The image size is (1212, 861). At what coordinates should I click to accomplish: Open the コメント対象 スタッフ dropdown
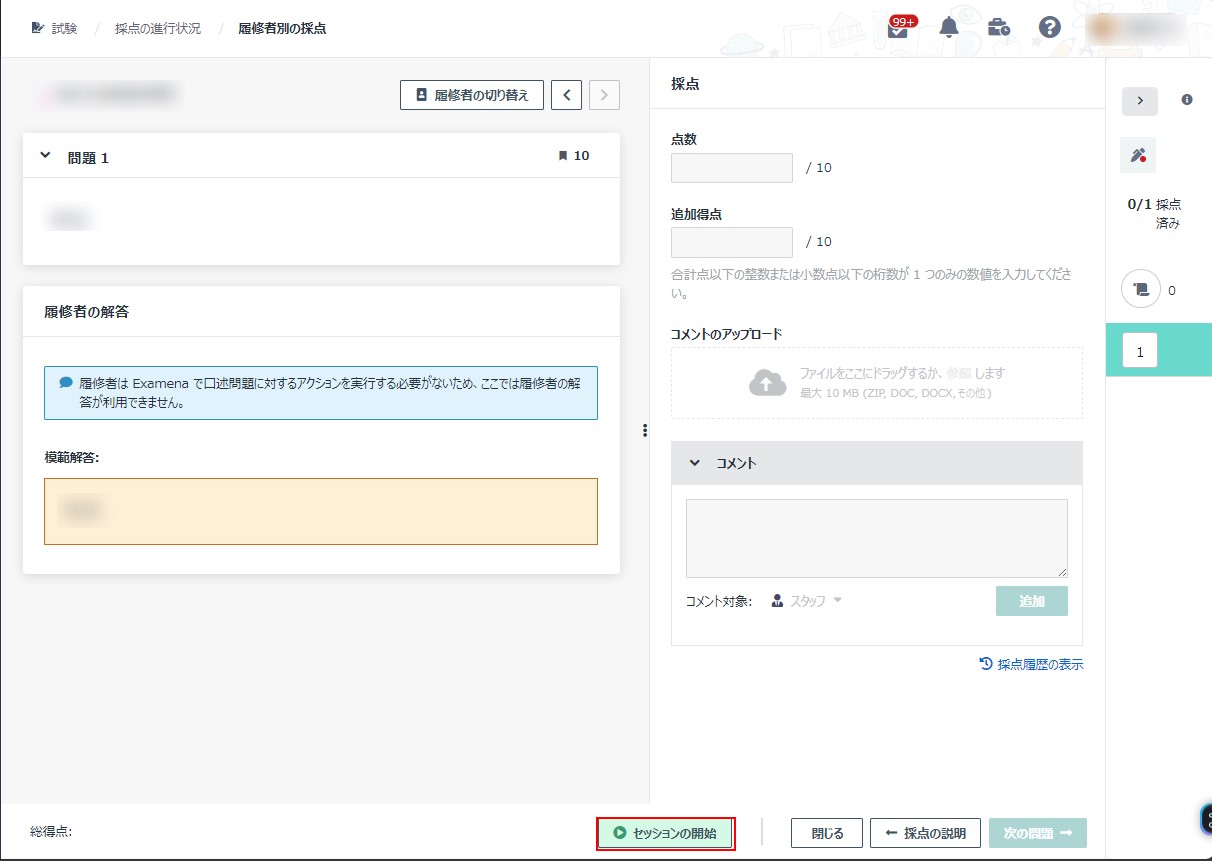click(x=807, y=601)
